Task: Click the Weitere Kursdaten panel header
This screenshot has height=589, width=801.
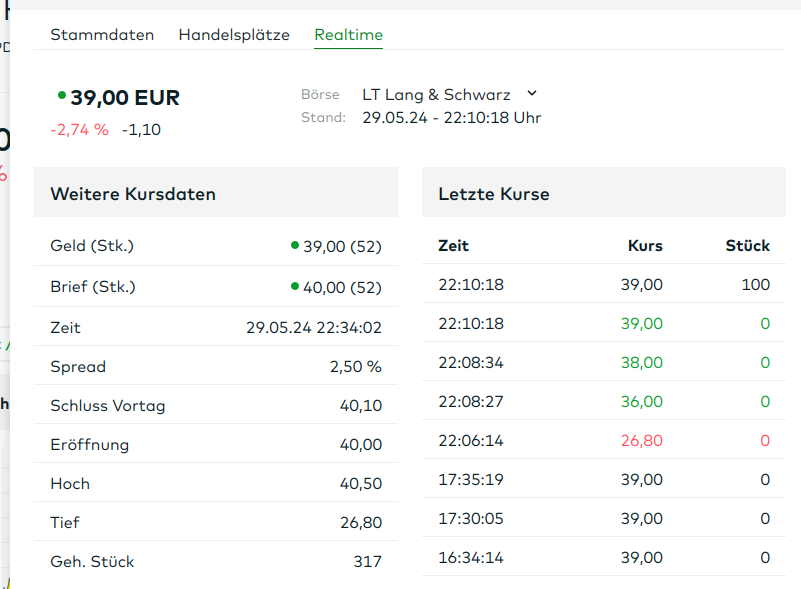Action: pos(133,194)
